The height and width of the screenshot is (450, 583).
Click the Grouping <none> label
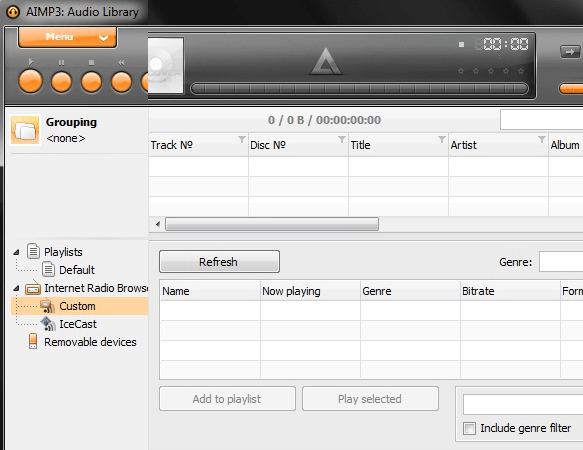(x=66, y=138)
